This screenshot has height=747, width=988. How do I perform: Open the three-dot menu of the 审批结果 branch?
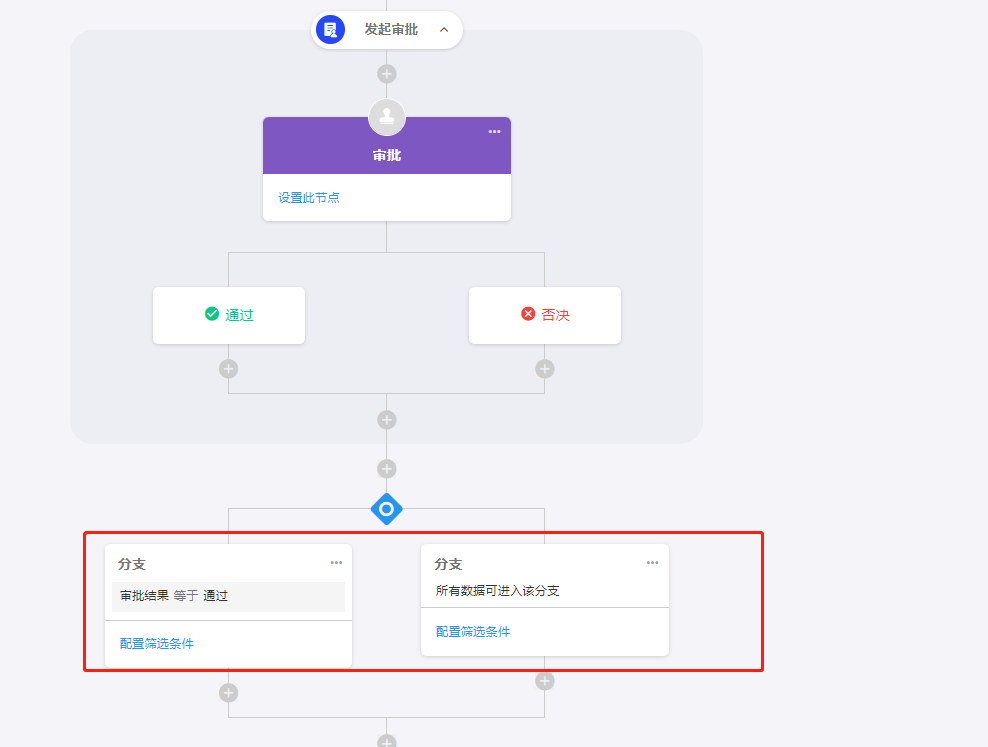tap(336, 562)
